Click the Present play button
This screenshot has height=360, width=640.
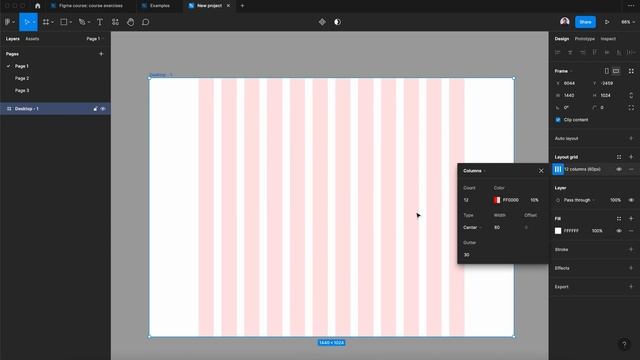click(x=607, y=22)
